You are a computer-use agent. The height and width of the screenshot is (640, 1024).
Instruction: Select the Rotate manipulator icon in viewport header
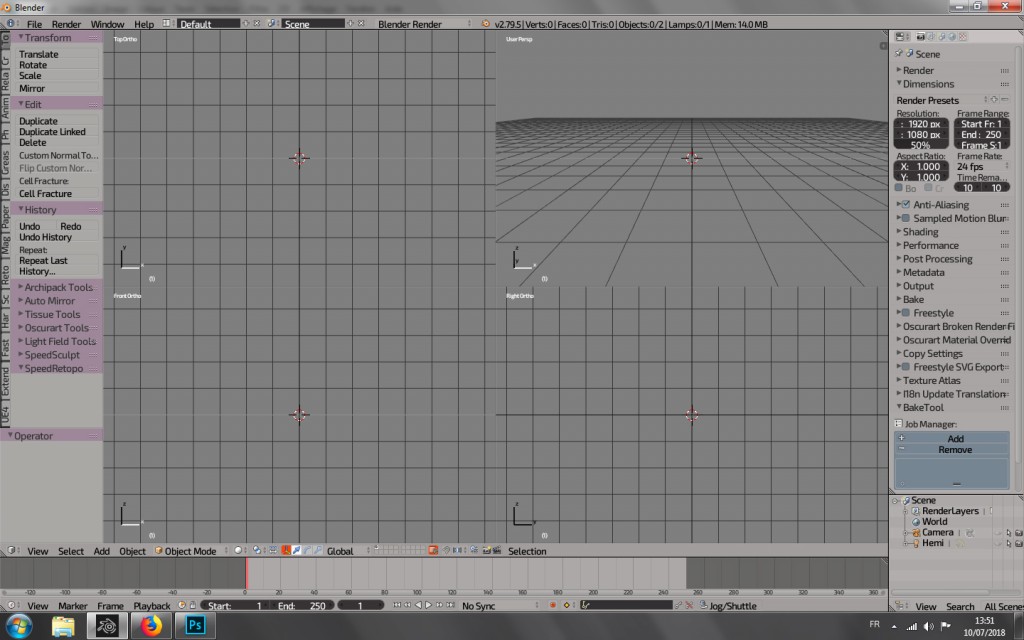click(x=308, y=551)
